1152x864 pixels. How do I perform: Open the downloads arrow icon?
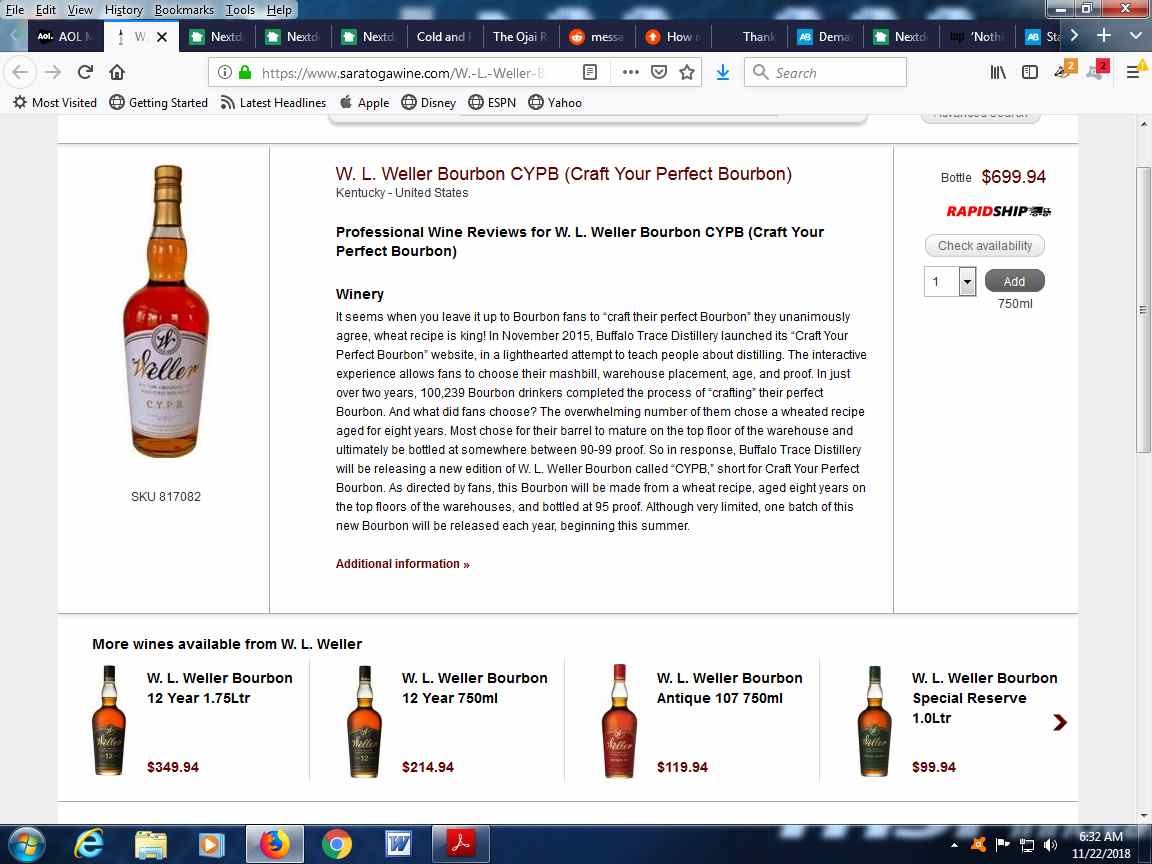(x=723, y=72)
